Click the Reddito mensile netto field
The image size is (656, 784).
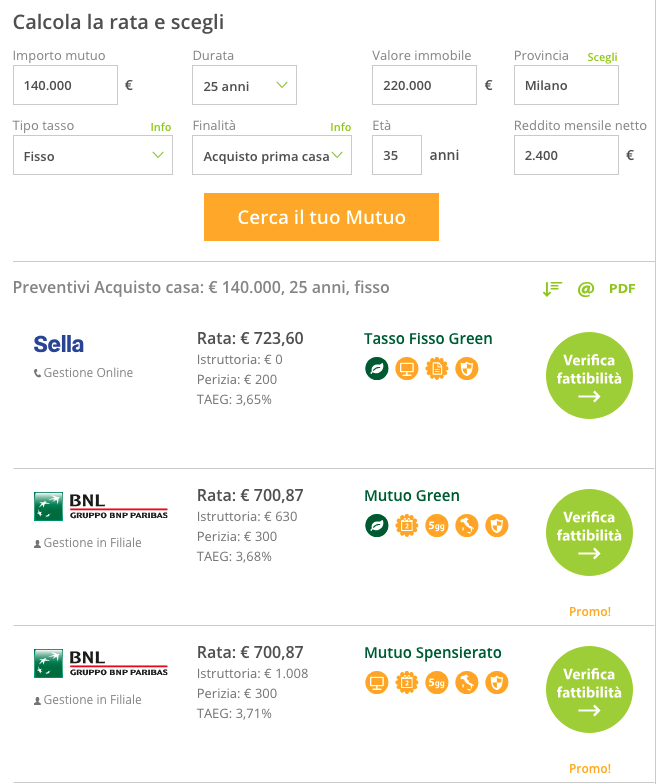(x=566, y=156)
